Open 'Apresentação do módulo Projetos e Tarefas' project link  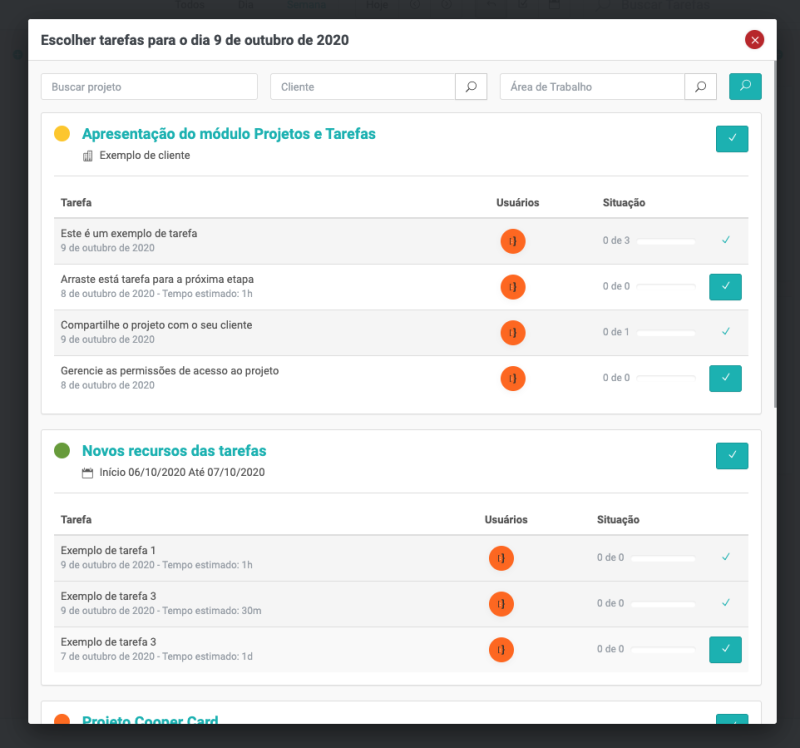tap(228, 134)
